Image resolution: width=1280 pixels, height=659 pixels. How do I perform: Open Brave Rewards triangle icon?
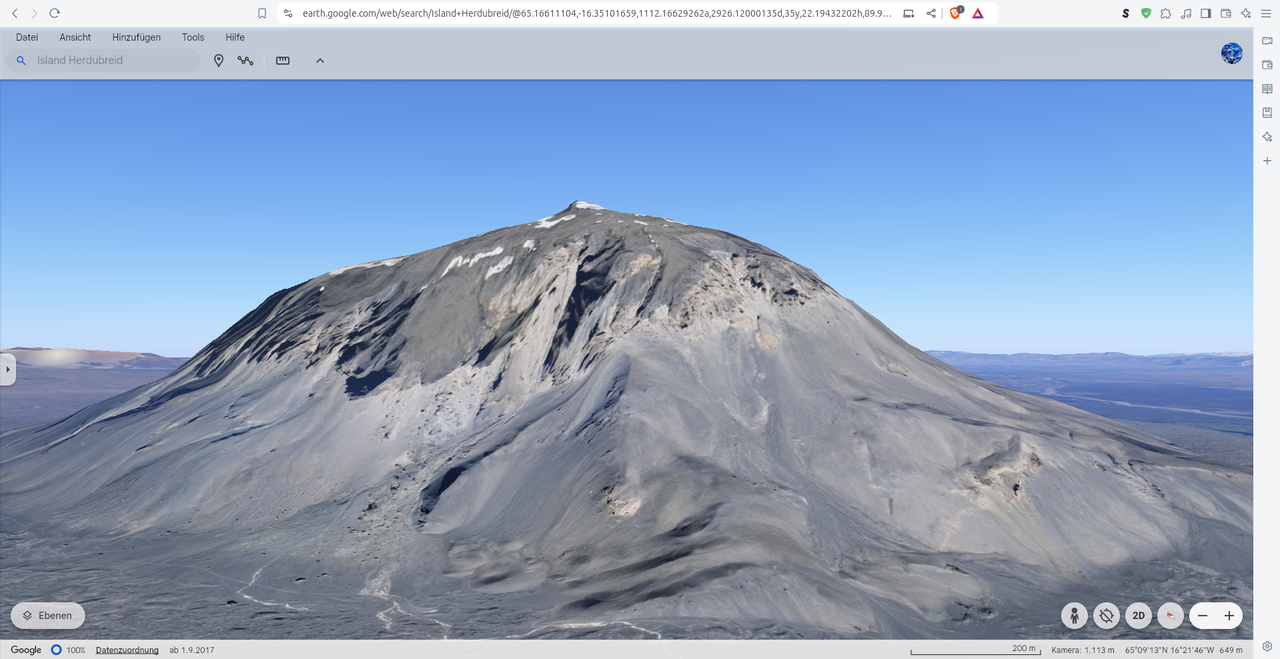[978, 13]
